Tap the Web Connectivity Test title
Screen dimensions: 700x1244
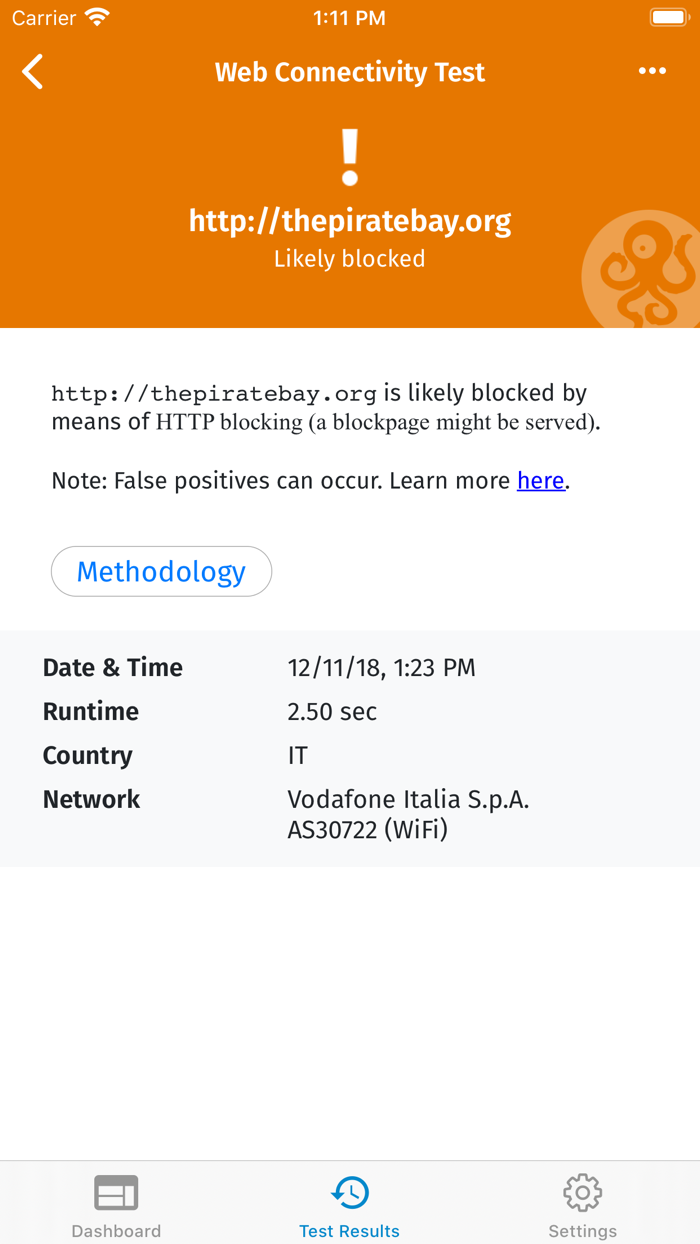349,71
